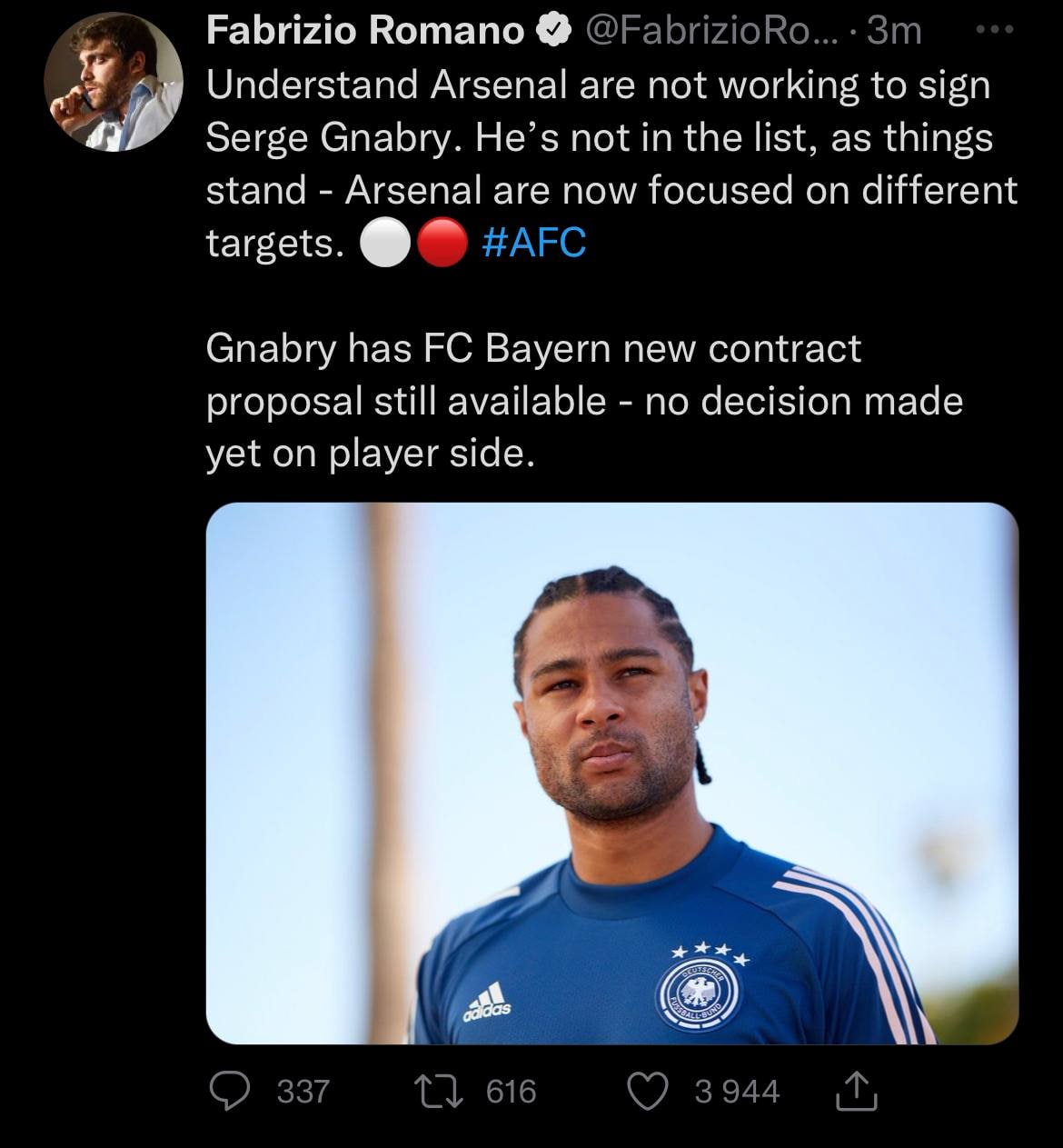Click the 3 944 likes count
Screen dimensions: 1063x1148
[737, 1092]
